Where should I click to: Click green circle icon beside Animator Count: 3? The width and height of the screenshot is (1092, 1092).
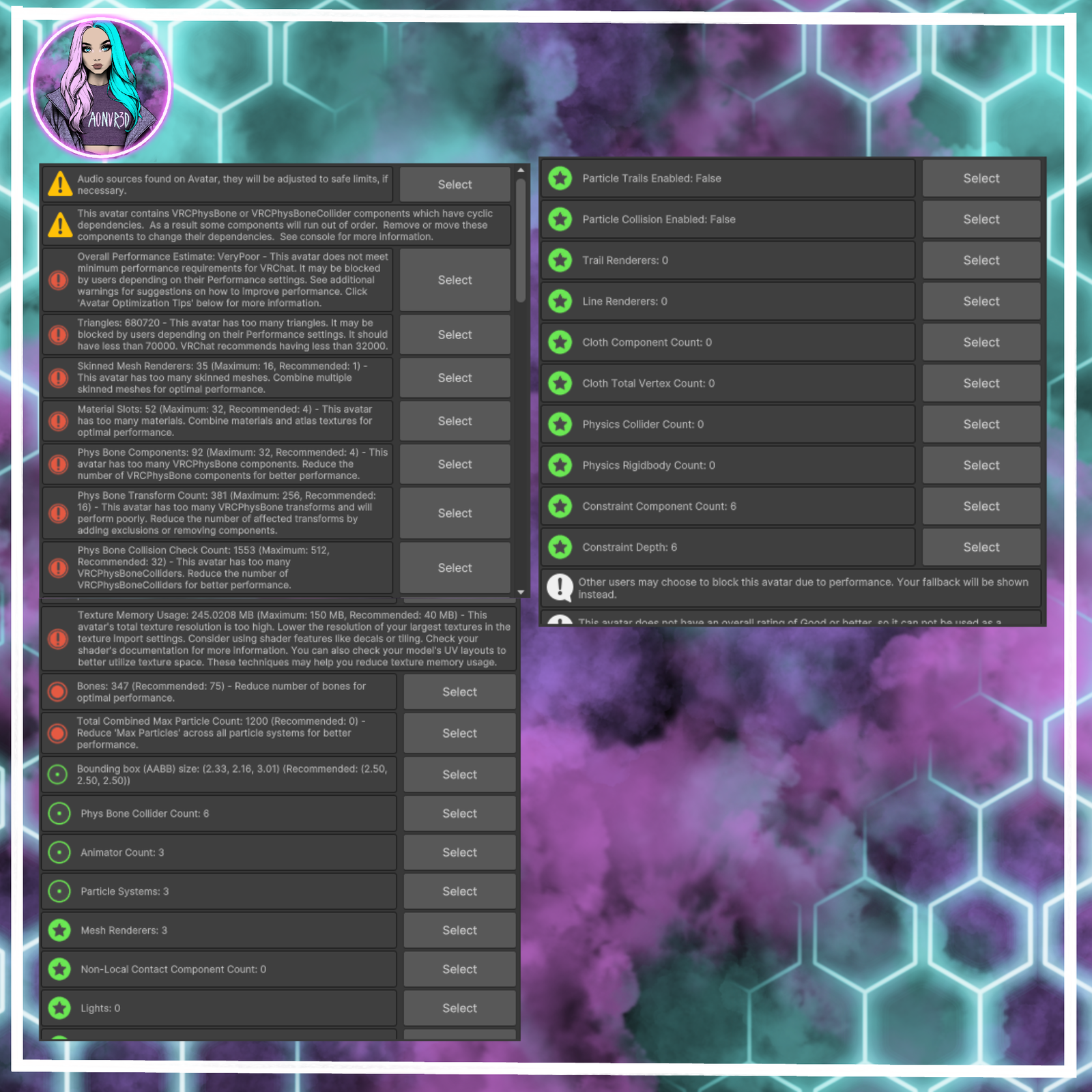pyautogui.click(x=59, y=852)
